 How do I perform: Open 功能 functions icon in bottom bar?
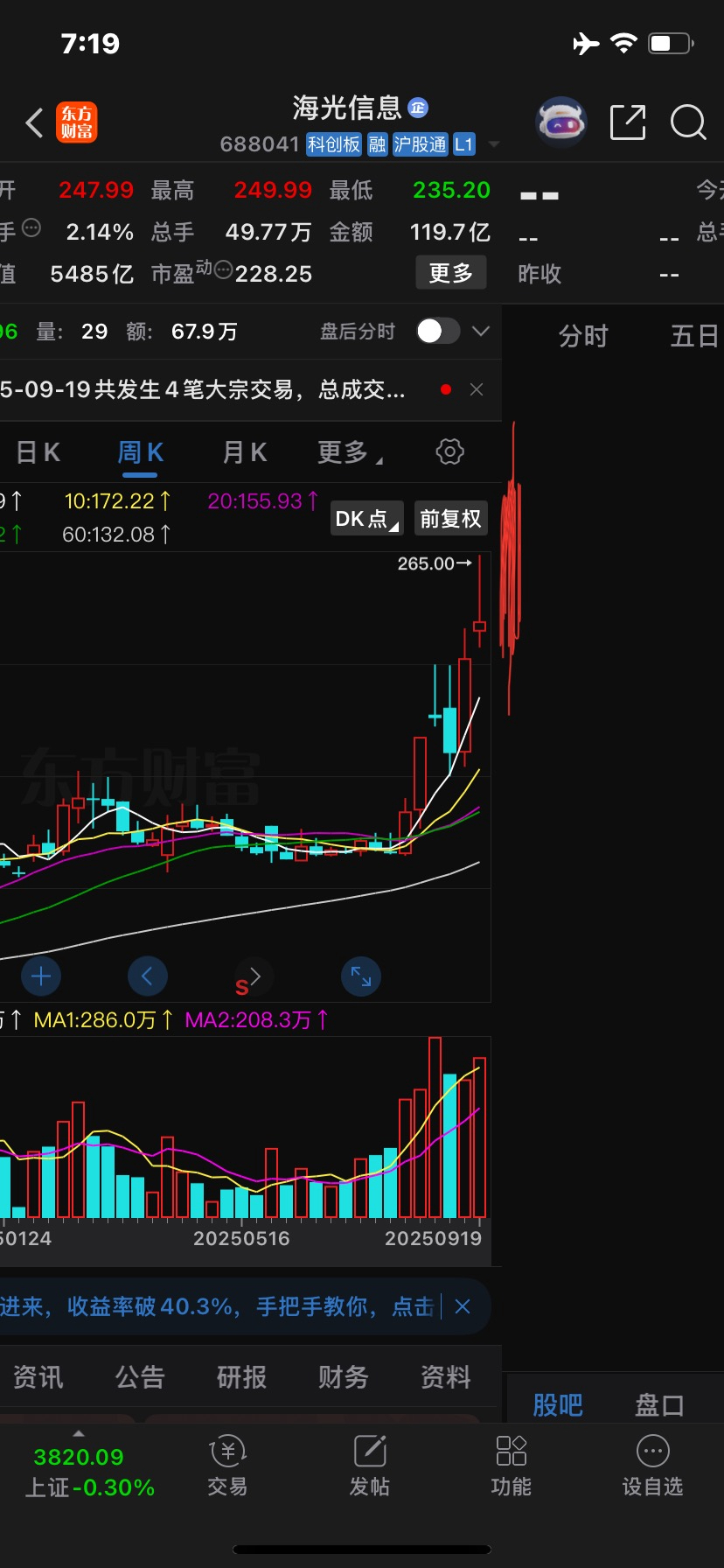pos(512,1452)
